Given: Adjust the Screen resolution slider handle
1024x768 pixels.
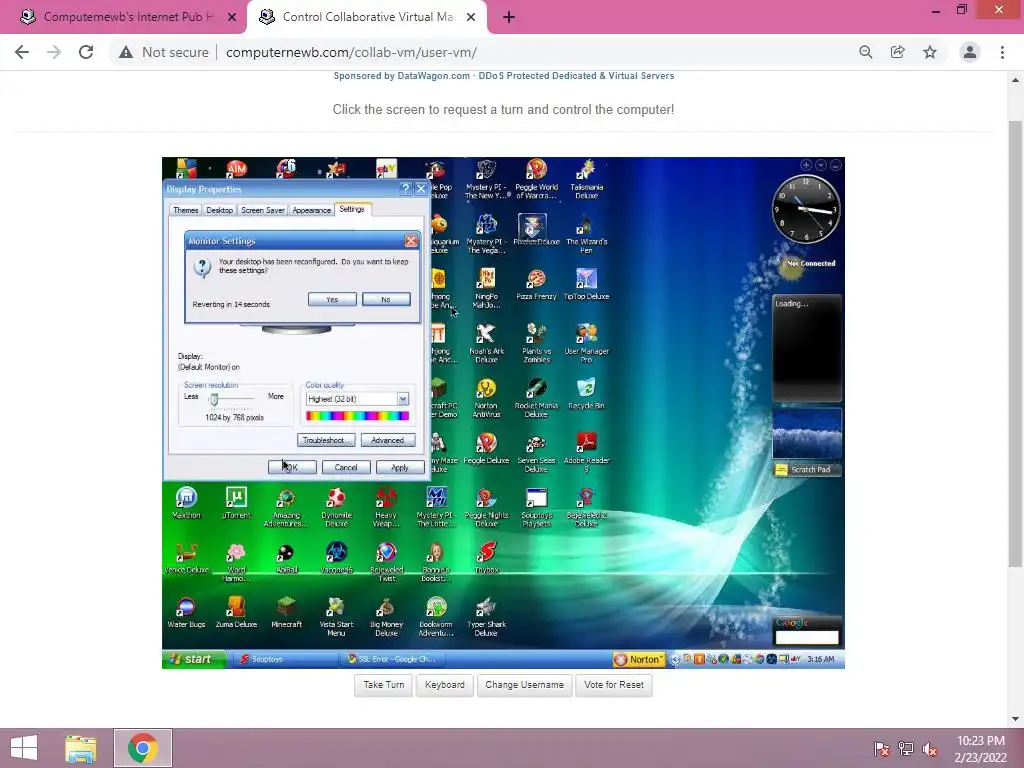Looking at the screenshot, I should (214, 399).
